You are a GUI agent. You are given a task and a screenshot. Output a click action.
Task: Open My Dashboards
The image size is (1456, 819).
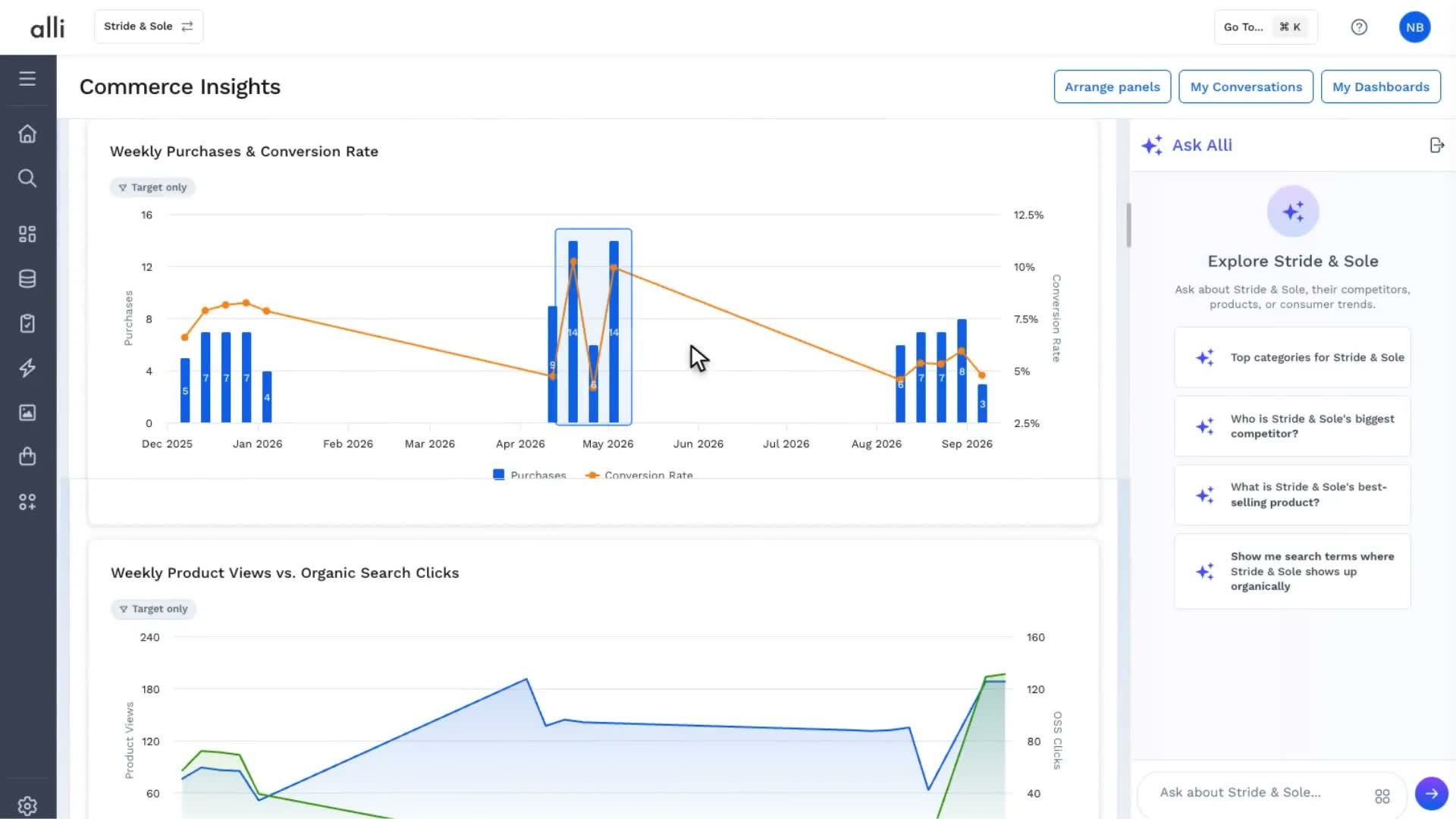pyautogui.click(x=1380, y=86)
